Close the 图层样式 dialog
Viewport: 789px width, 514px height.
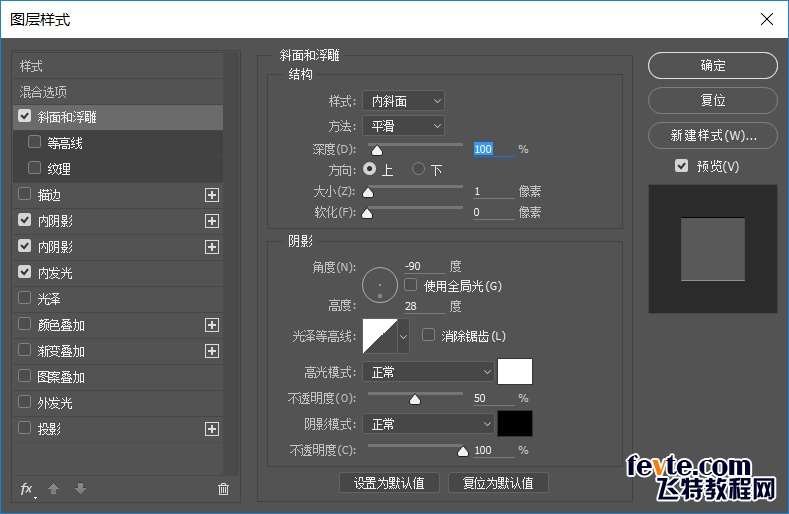767,19
